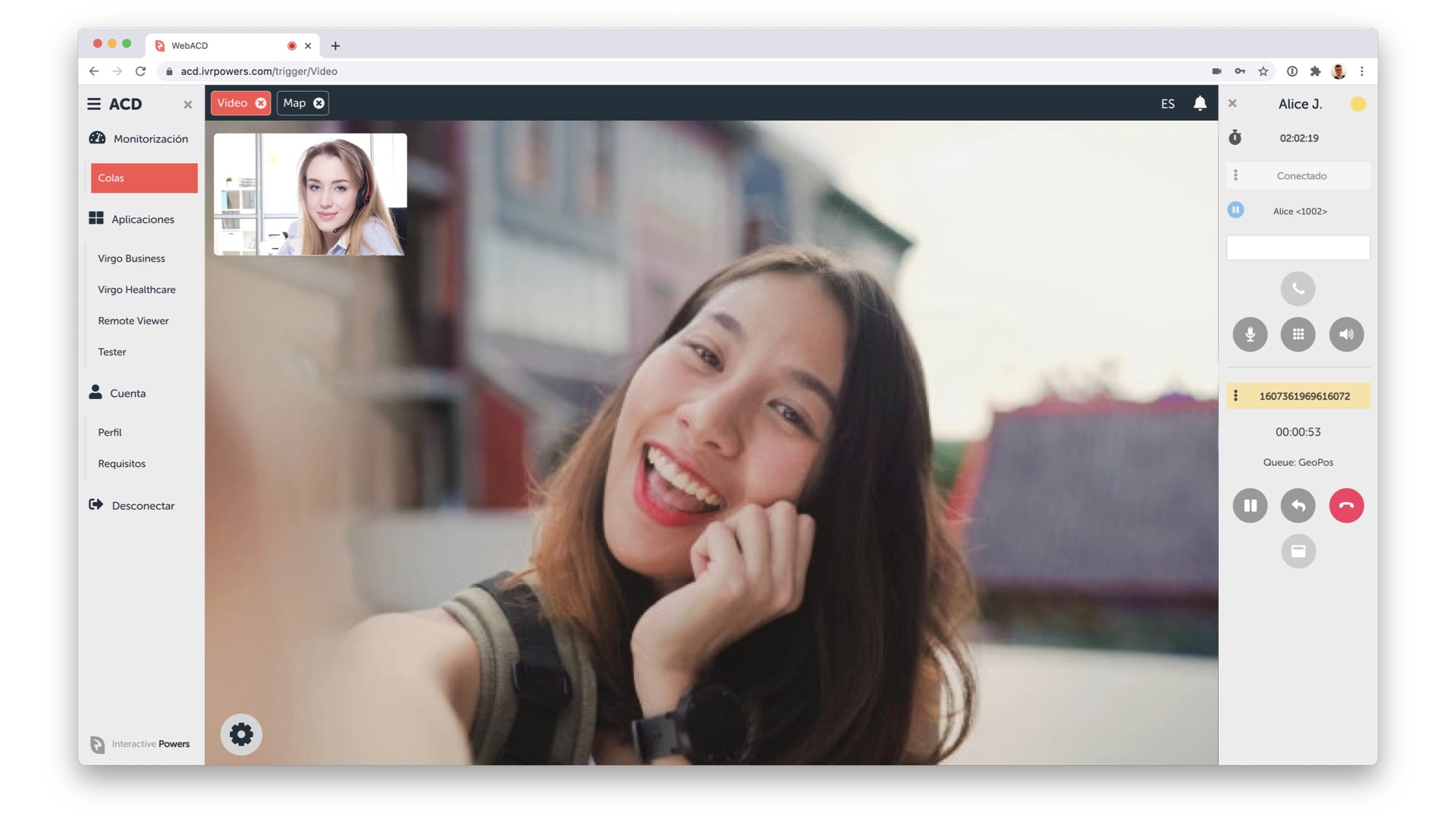
Task: Mute the microphone in the softphone panel
Action: click(x=1250, y=334)
